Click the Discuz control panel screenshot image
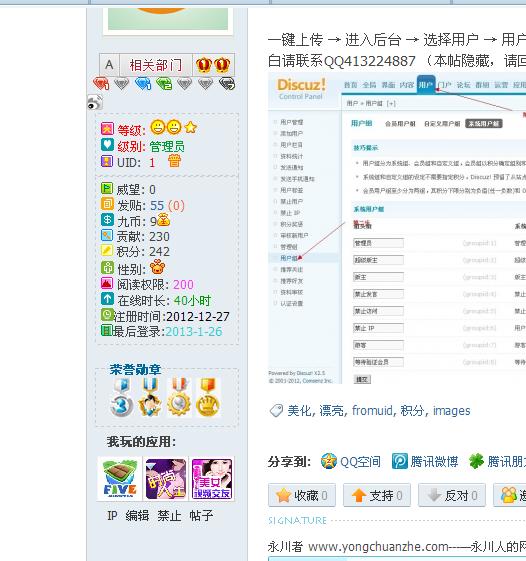 [x=397, y=228]
